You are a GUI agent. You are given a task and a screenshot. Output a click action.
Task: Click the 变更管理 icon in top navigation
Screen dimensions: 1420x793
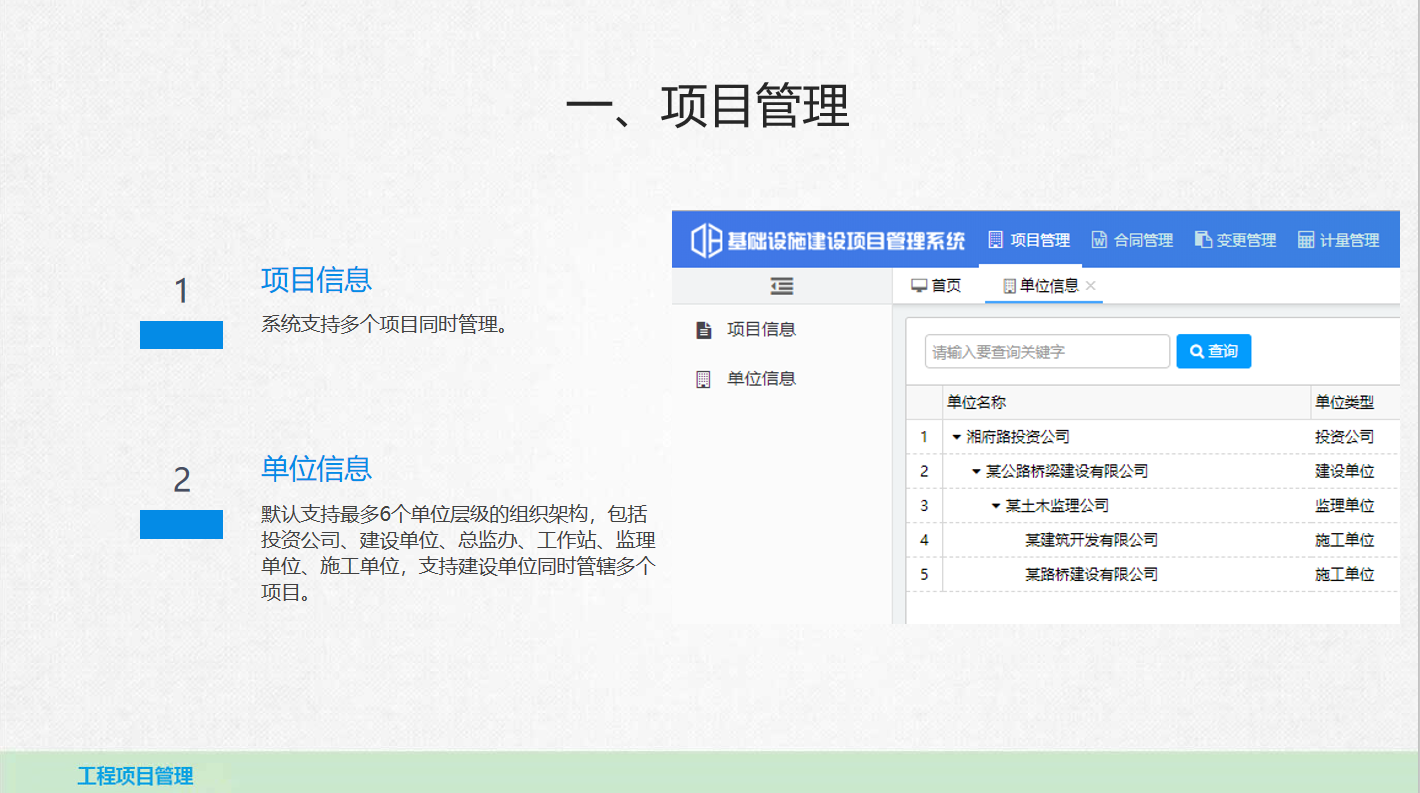(1203, 240)
